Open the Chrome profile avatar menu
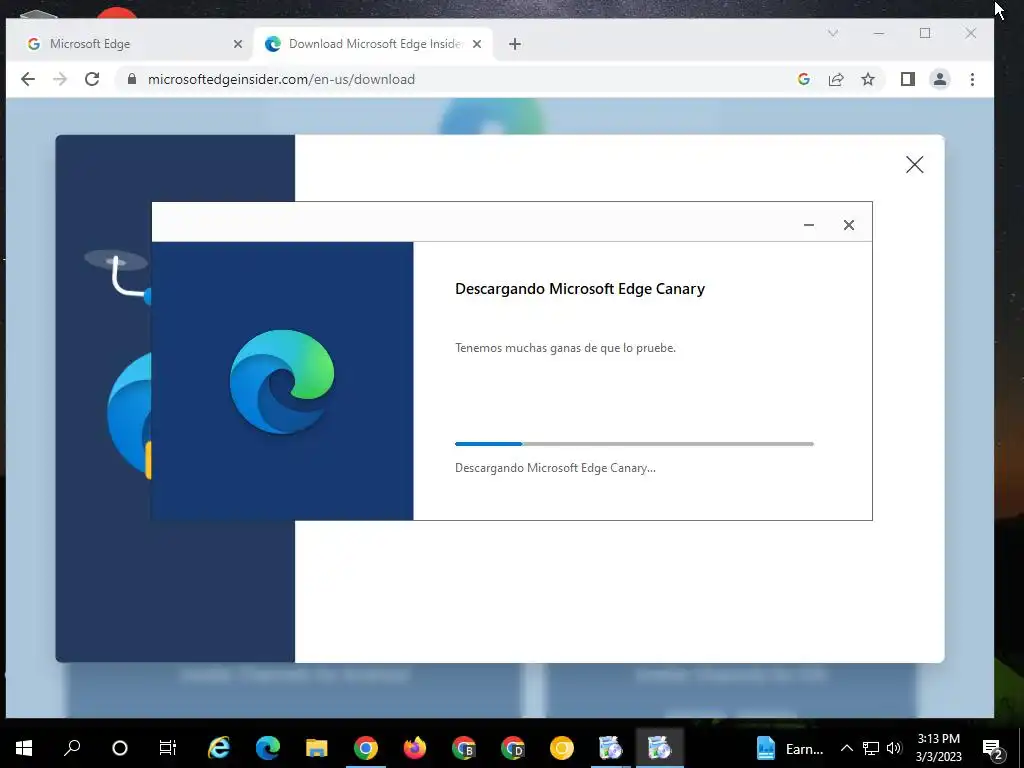 coord(940,79)
